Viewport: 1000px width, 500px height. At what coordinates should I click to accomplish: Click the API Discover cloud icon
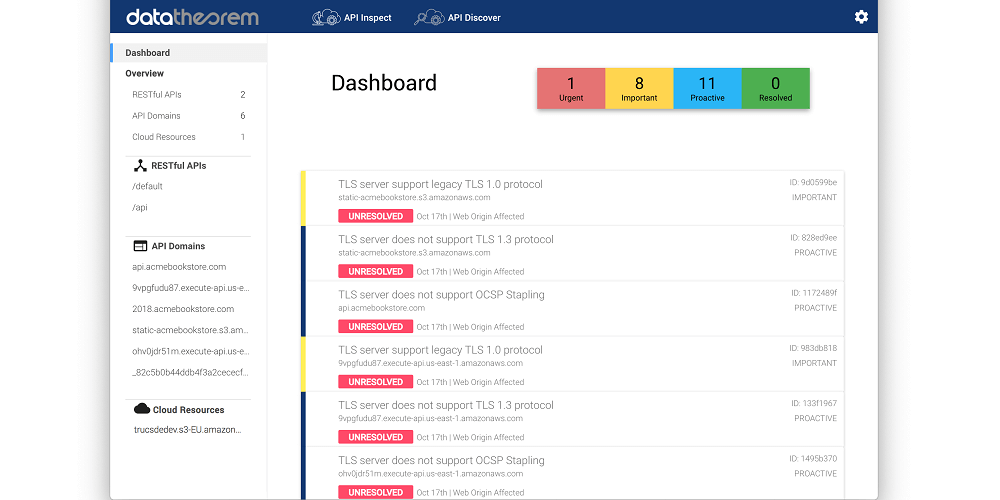tap(429, 17)
